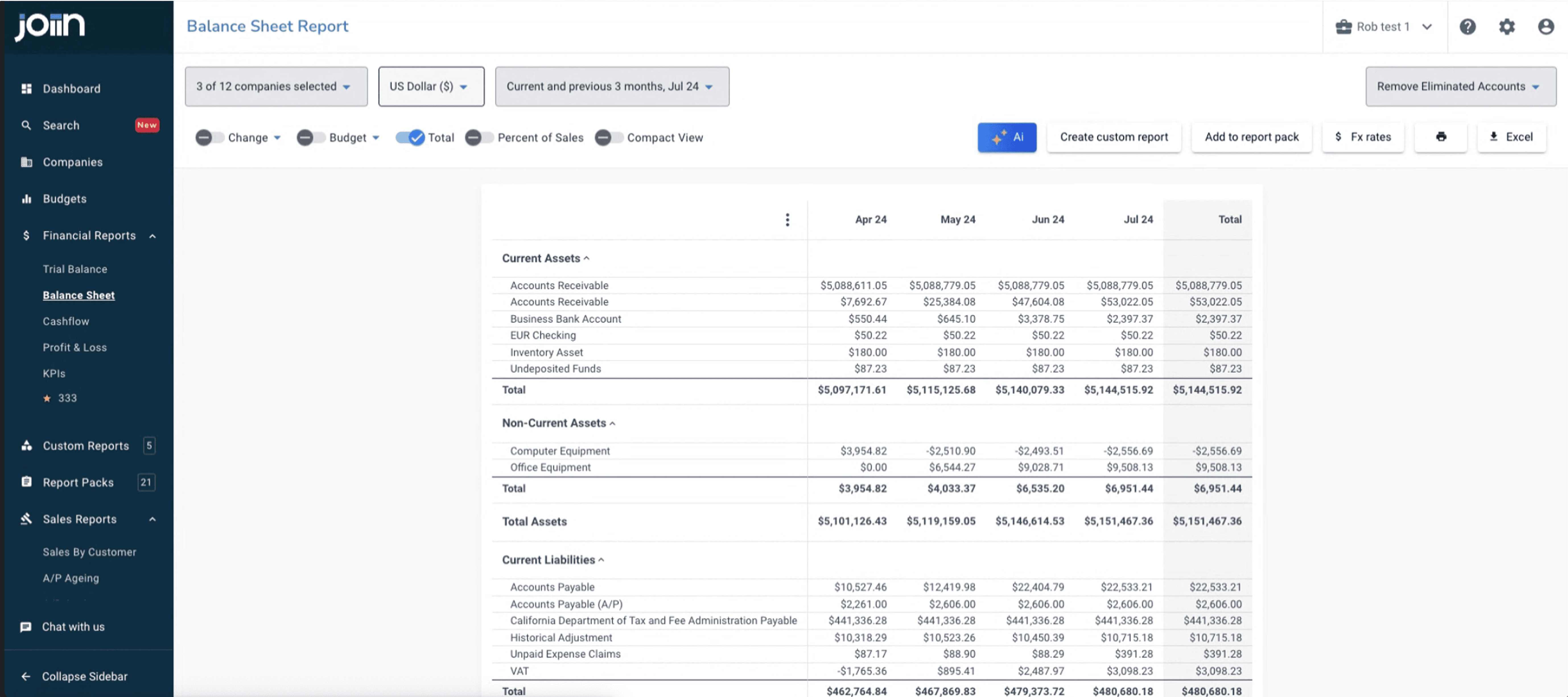This screenshot has width=1568, height=697.
Task: Open table options three-dot menu
Action: (787, 220)
